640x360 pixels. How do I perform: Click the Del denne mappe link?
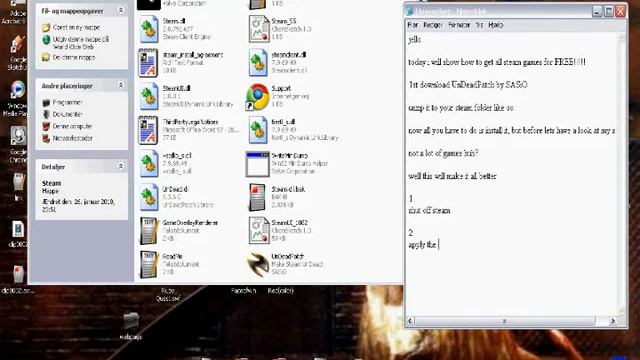(x=74, y=58)
